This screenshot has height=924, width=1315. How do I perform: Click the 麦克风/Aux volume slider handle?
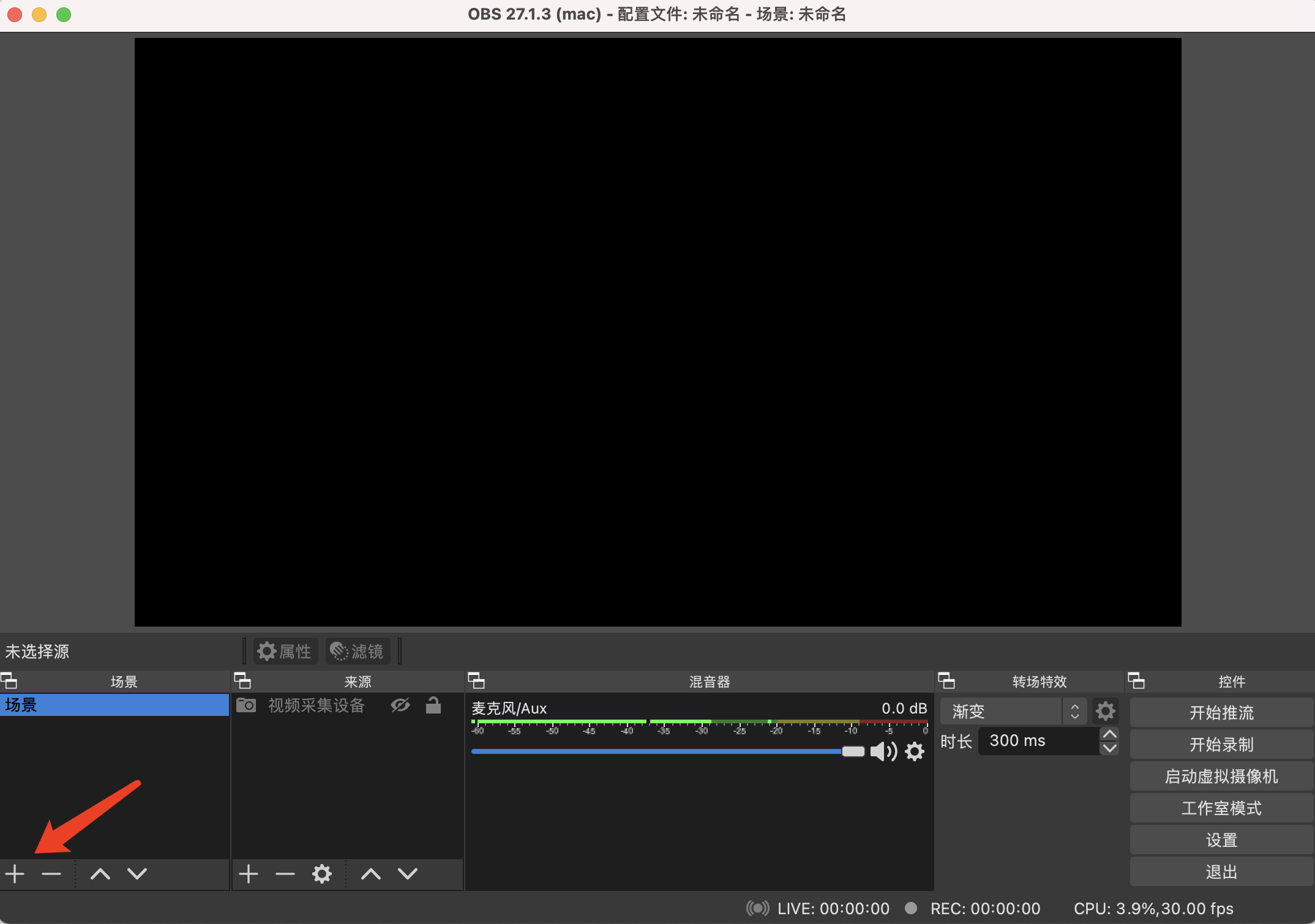[x=853, y=751]
